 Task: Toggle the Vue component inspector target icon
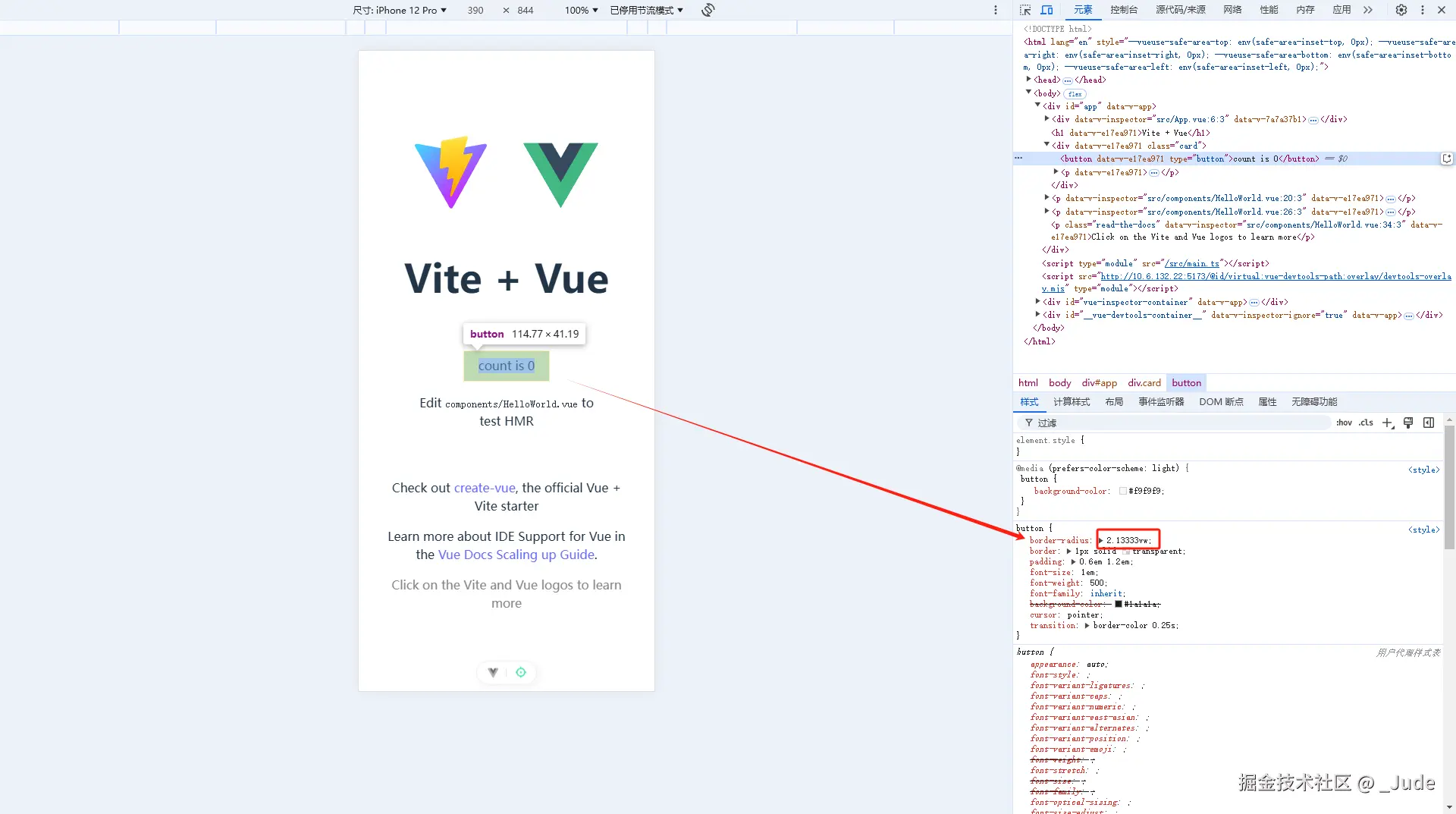coord(521,672)
